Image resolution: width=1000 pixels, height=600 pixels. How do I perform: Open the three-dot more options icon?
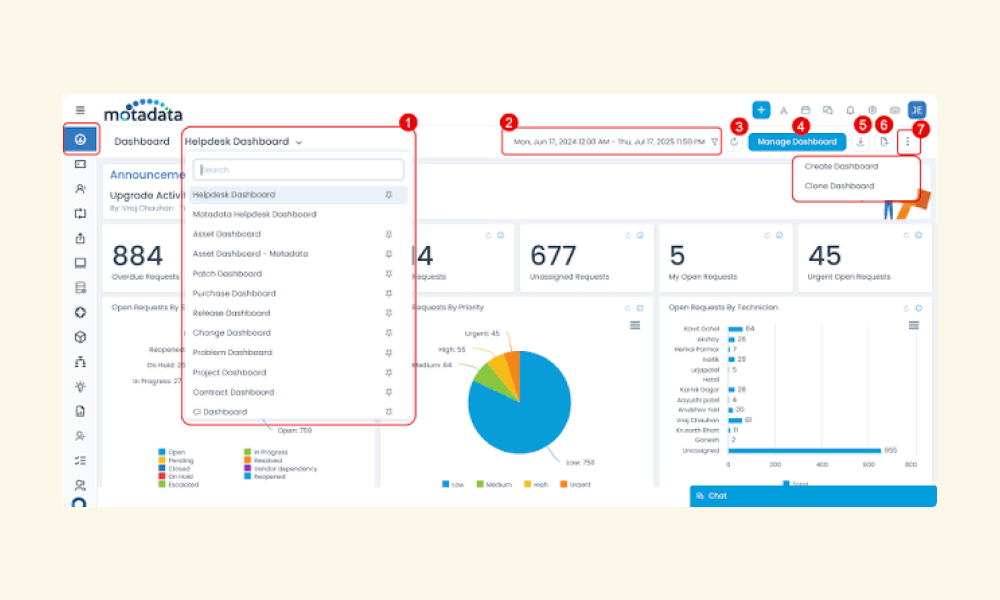[x=908, y=142]
